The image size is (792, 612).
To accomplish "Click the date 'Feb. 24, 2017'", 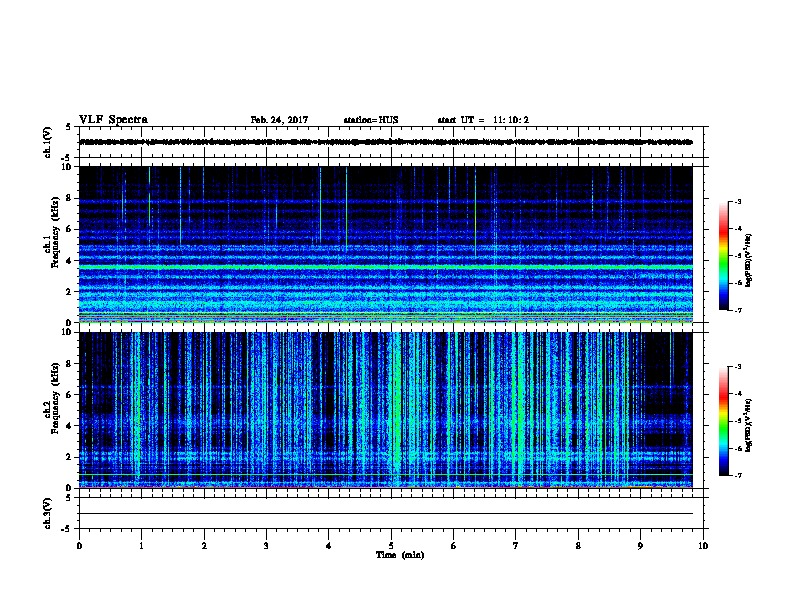I will (x=279, y=120).
